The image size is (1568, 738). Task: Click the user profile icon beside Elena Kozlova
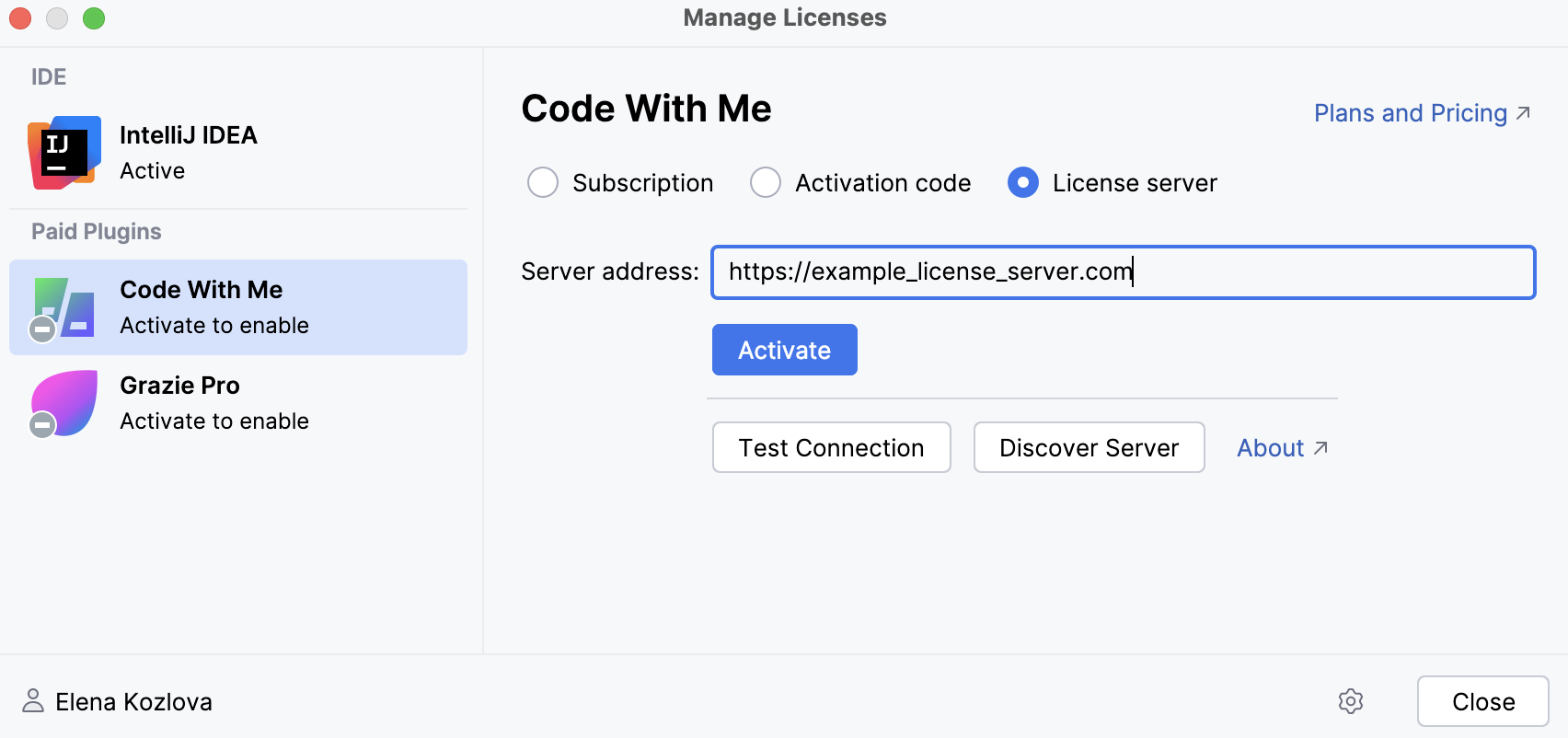coord(33,701)
